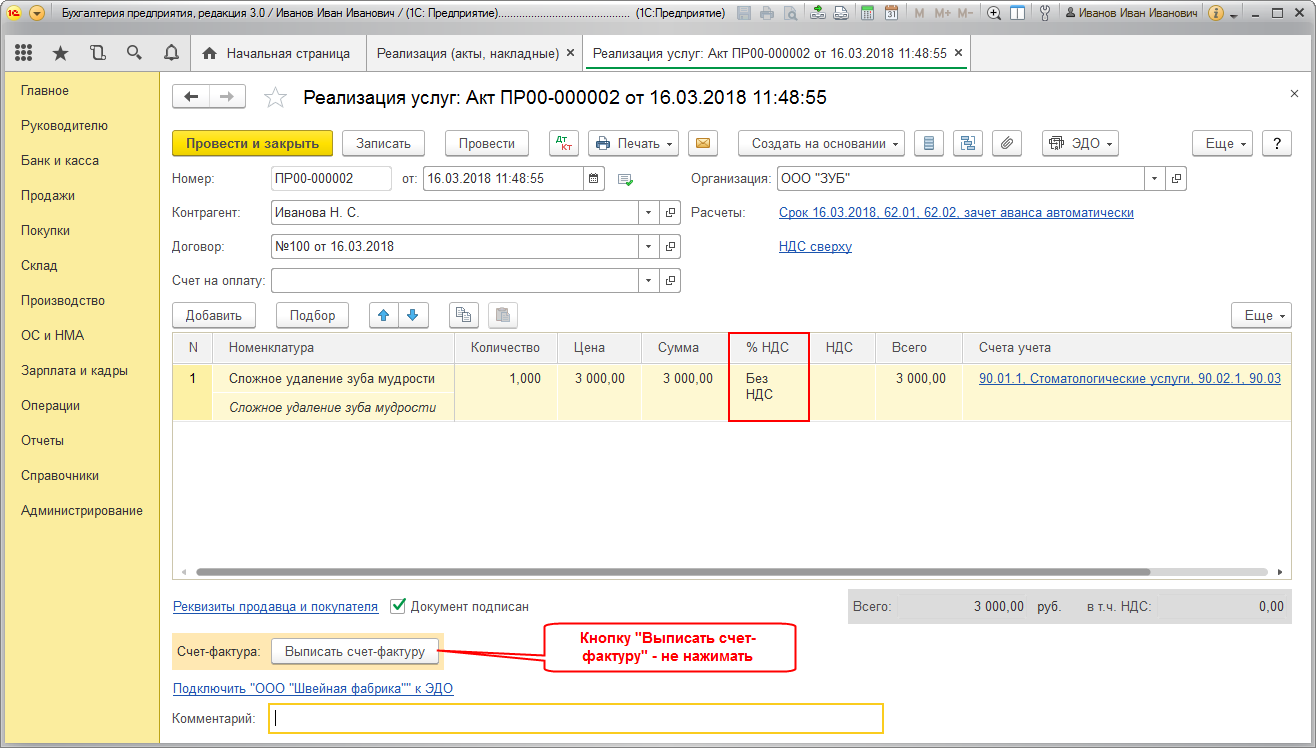
Task: Focus the Комментарий input field
Action: coord(576,718)
